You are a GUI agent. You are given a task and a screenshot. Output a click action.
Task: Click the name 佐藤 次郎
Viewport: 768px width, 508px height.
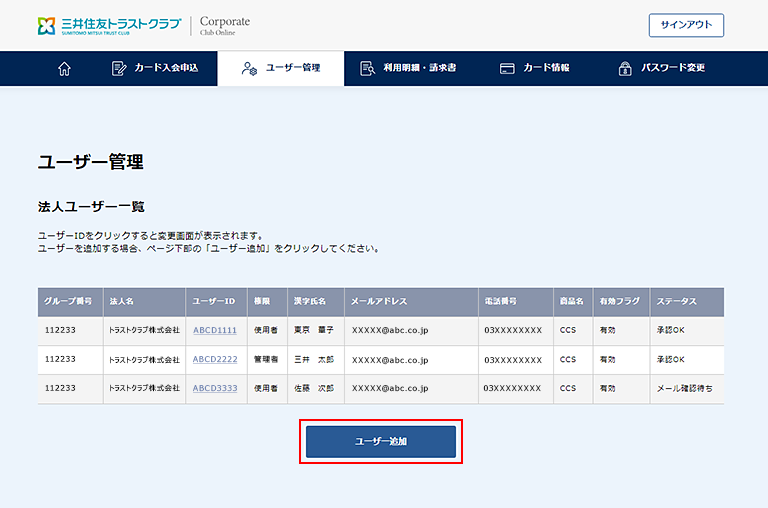coord(314,388)
